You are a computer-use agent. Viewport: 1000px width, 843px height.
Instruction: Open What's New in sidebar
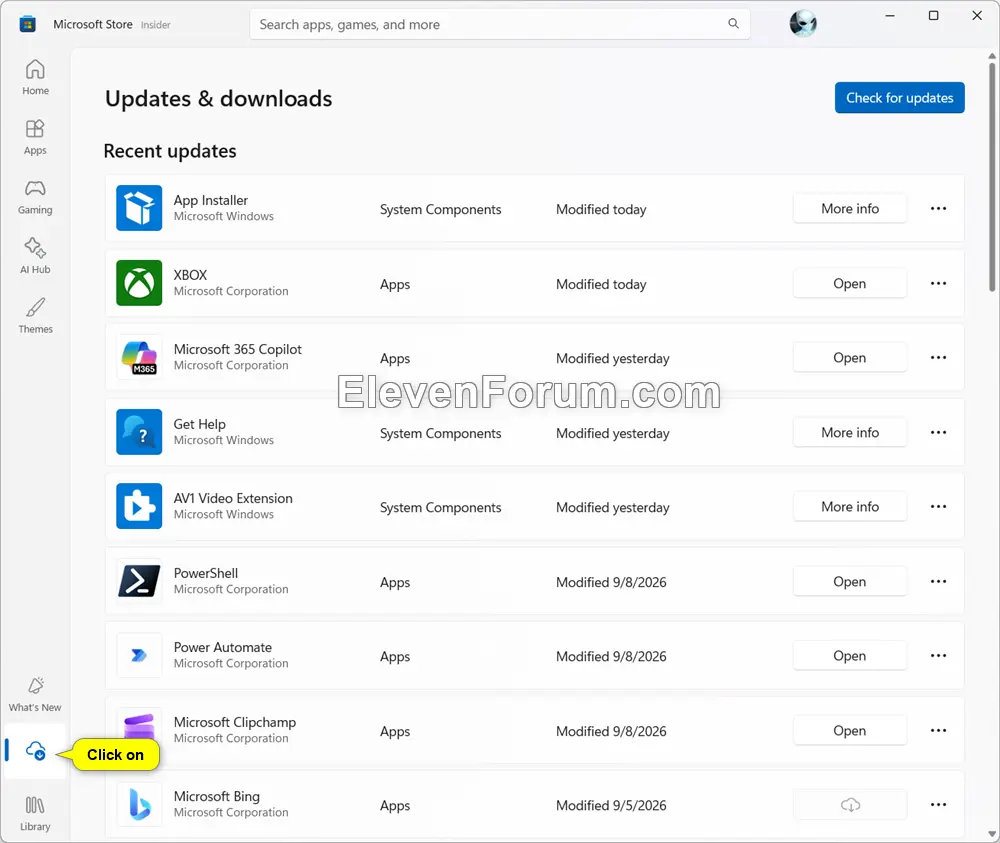click(x=35, y=694)
